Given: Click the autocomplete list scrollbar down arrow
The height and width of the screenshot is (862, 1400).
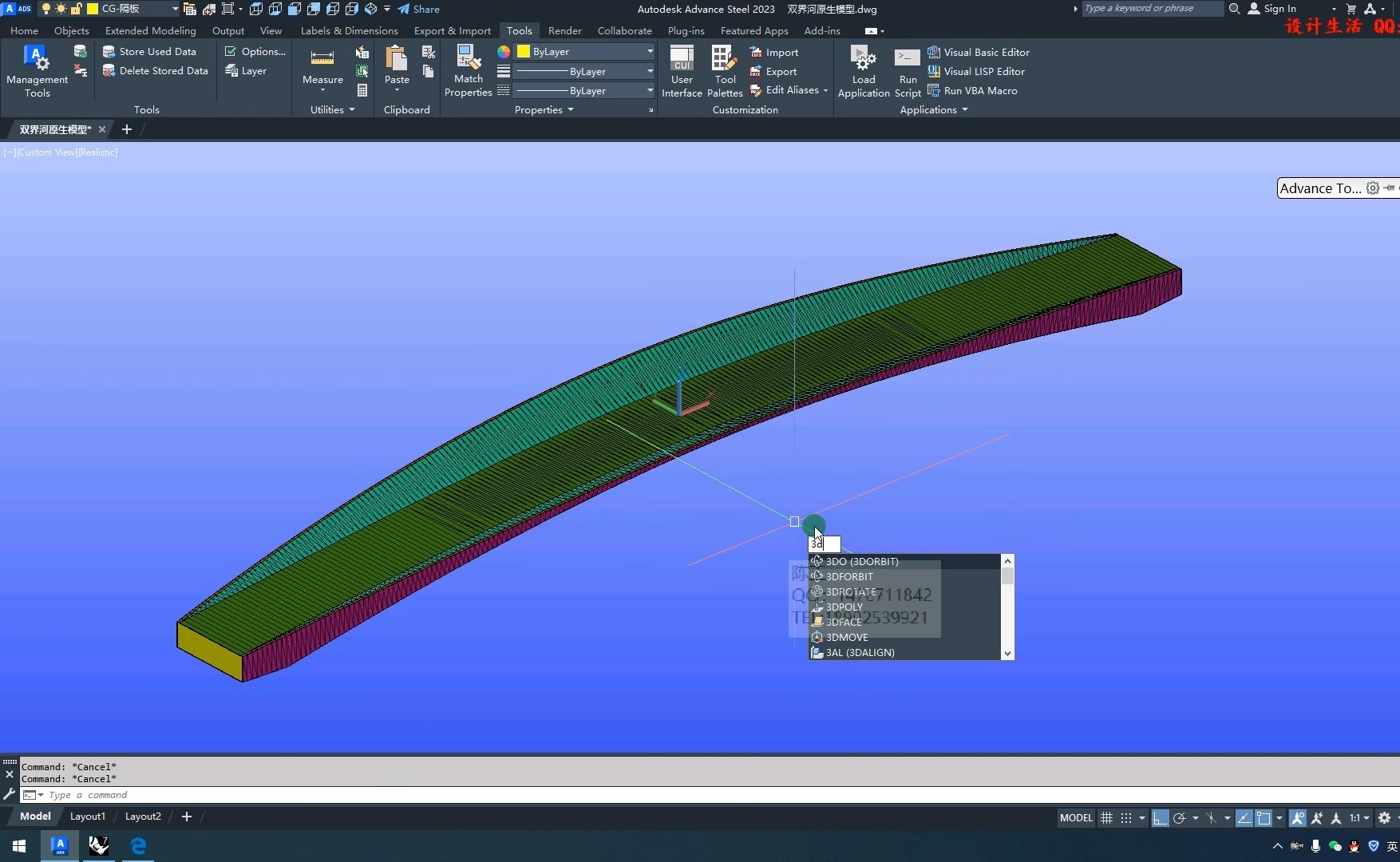Looking at the screenshot, I should point(1007,653).
